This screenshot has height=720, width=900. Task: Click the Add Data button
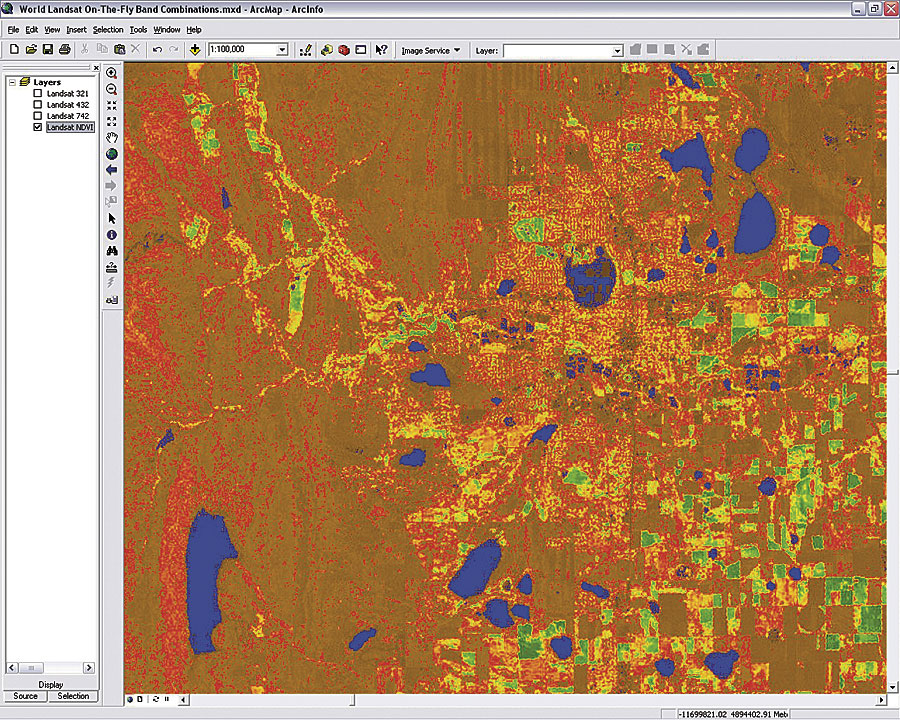[194, 49]
